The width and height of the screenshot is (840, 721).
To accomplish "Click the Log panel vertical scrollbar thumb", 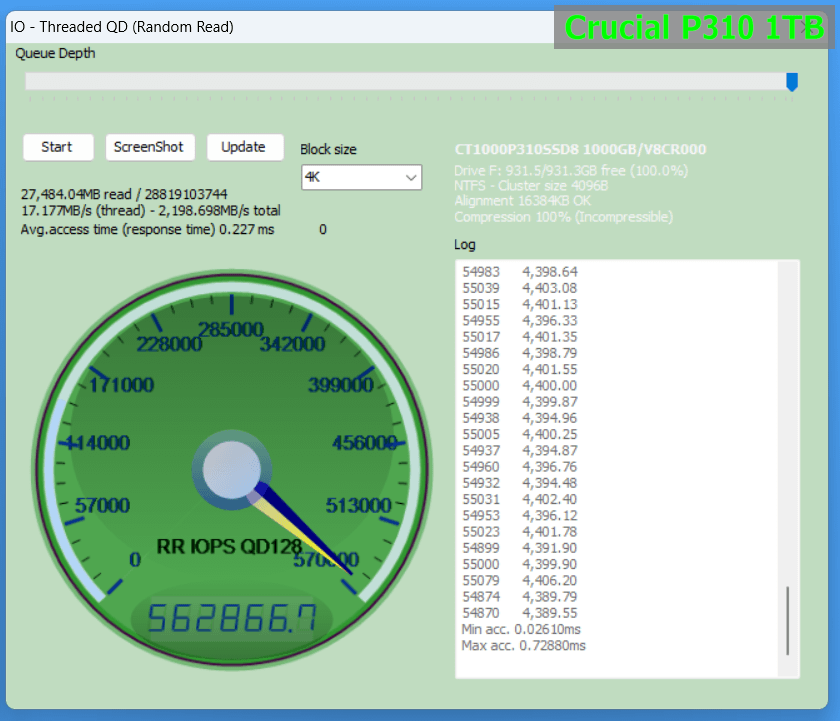I will (788, 620).
